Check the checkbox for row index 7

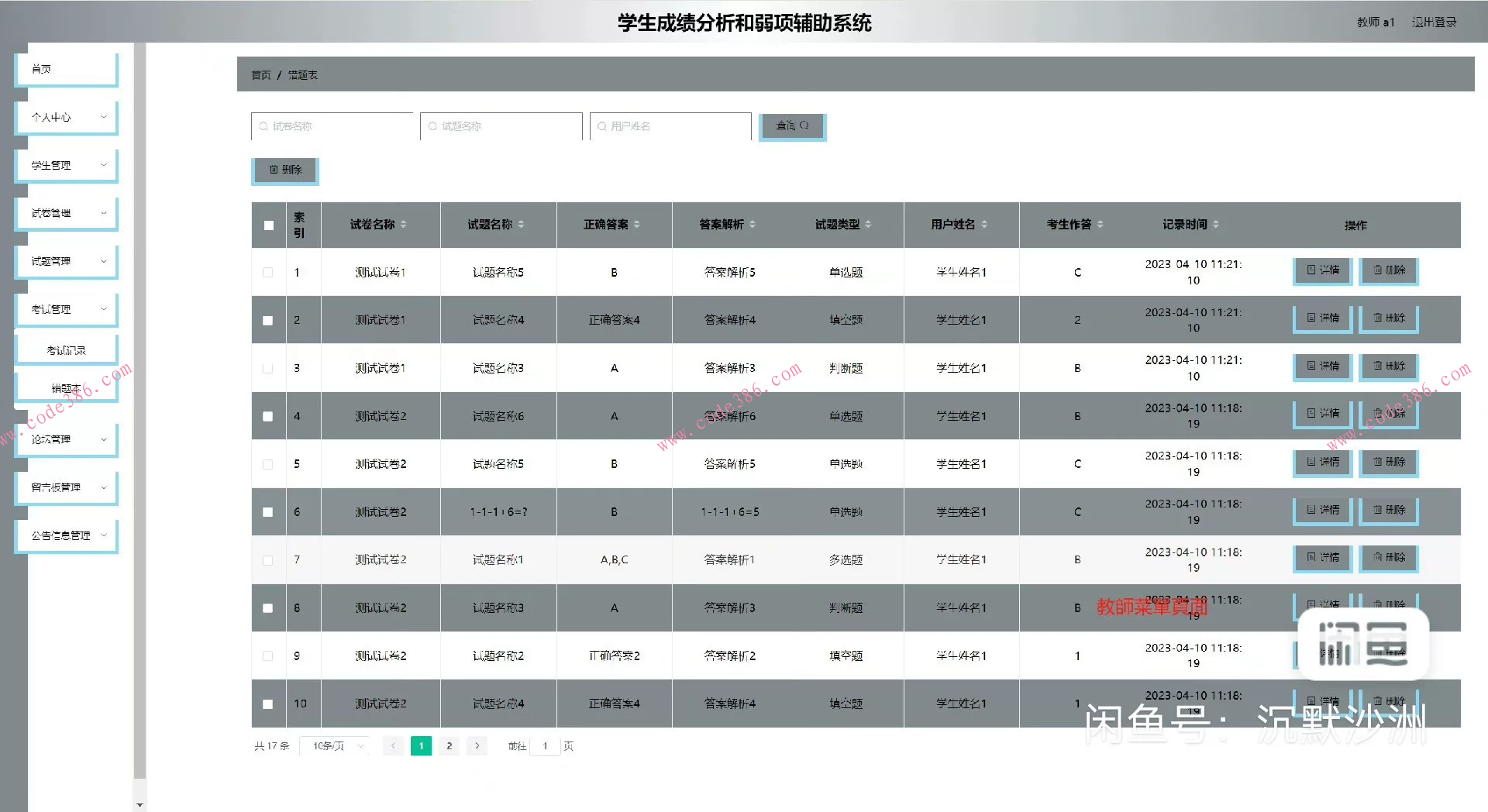pos(268,560)
